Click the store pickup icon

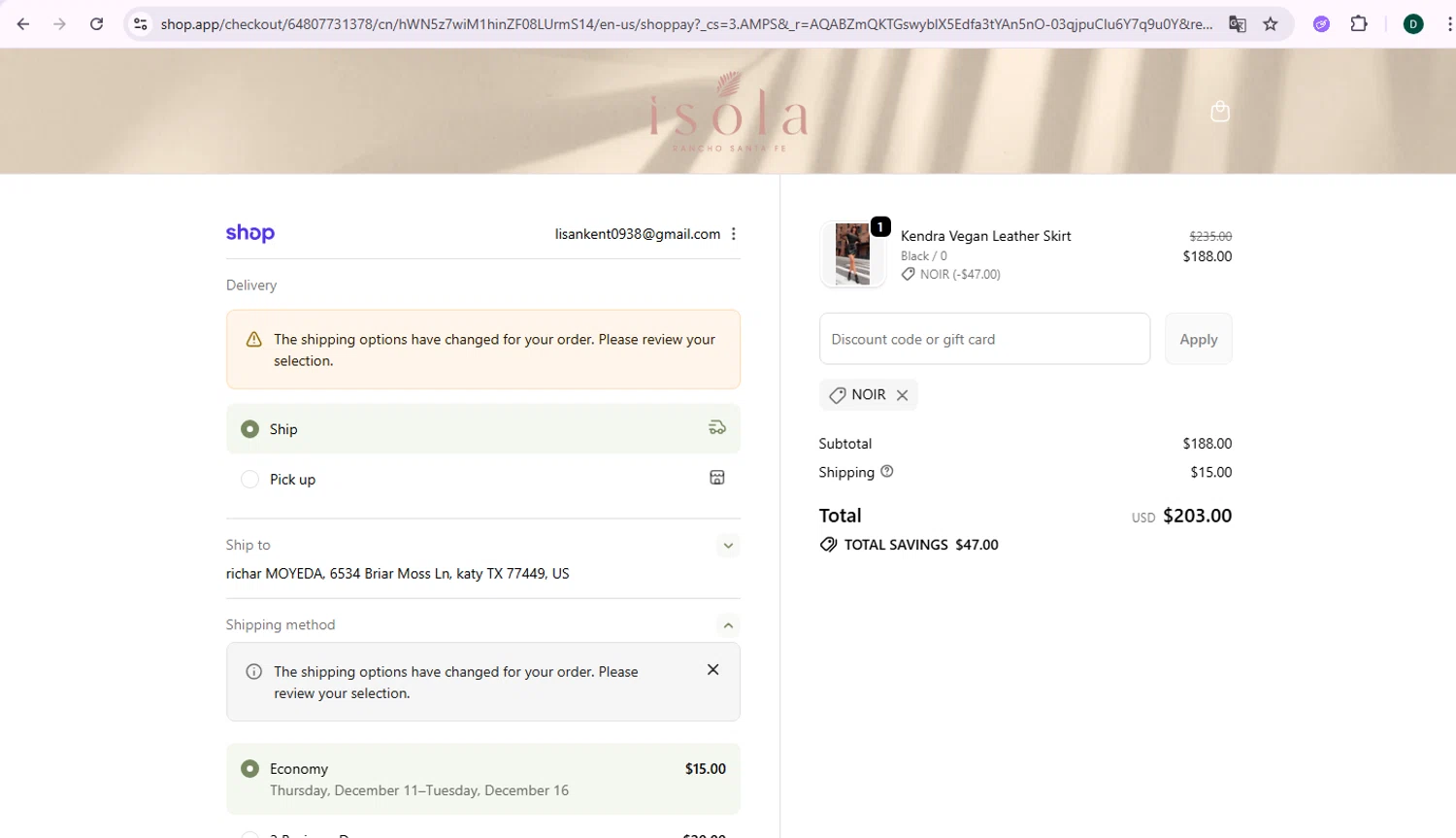(717, 478)
